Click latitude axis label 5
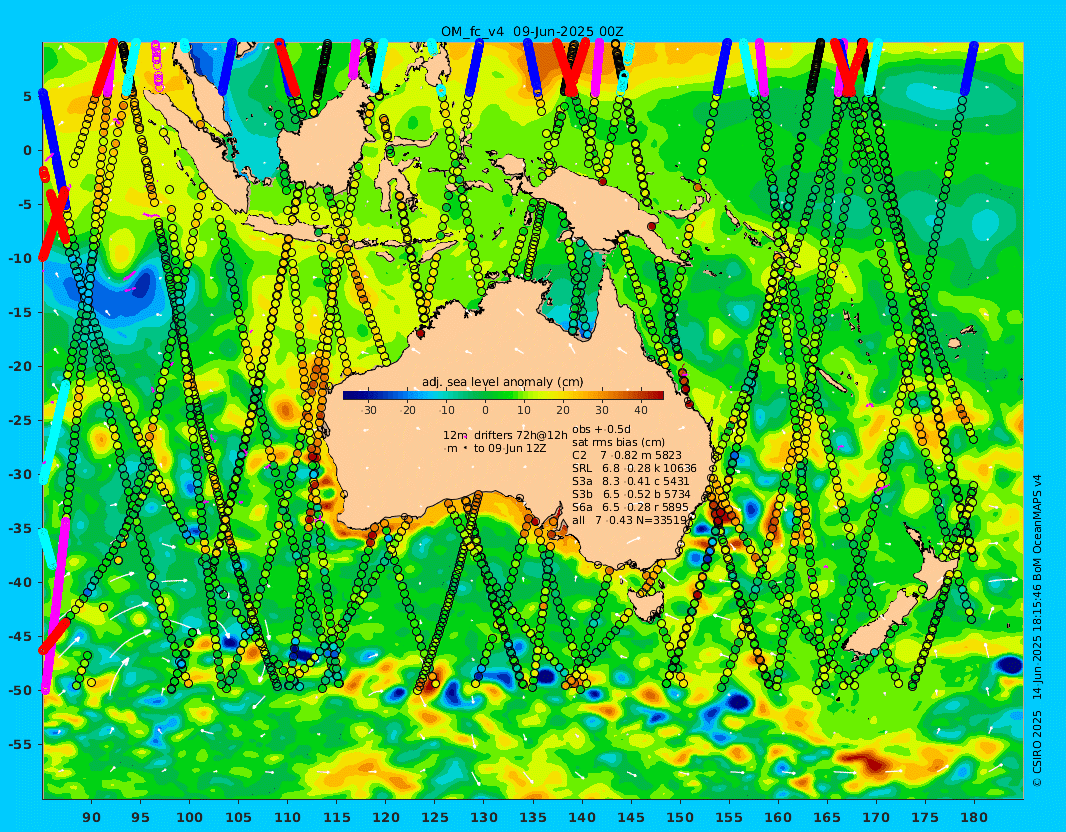This screenshot has height=832, width=1066. [x=28, y=97]
